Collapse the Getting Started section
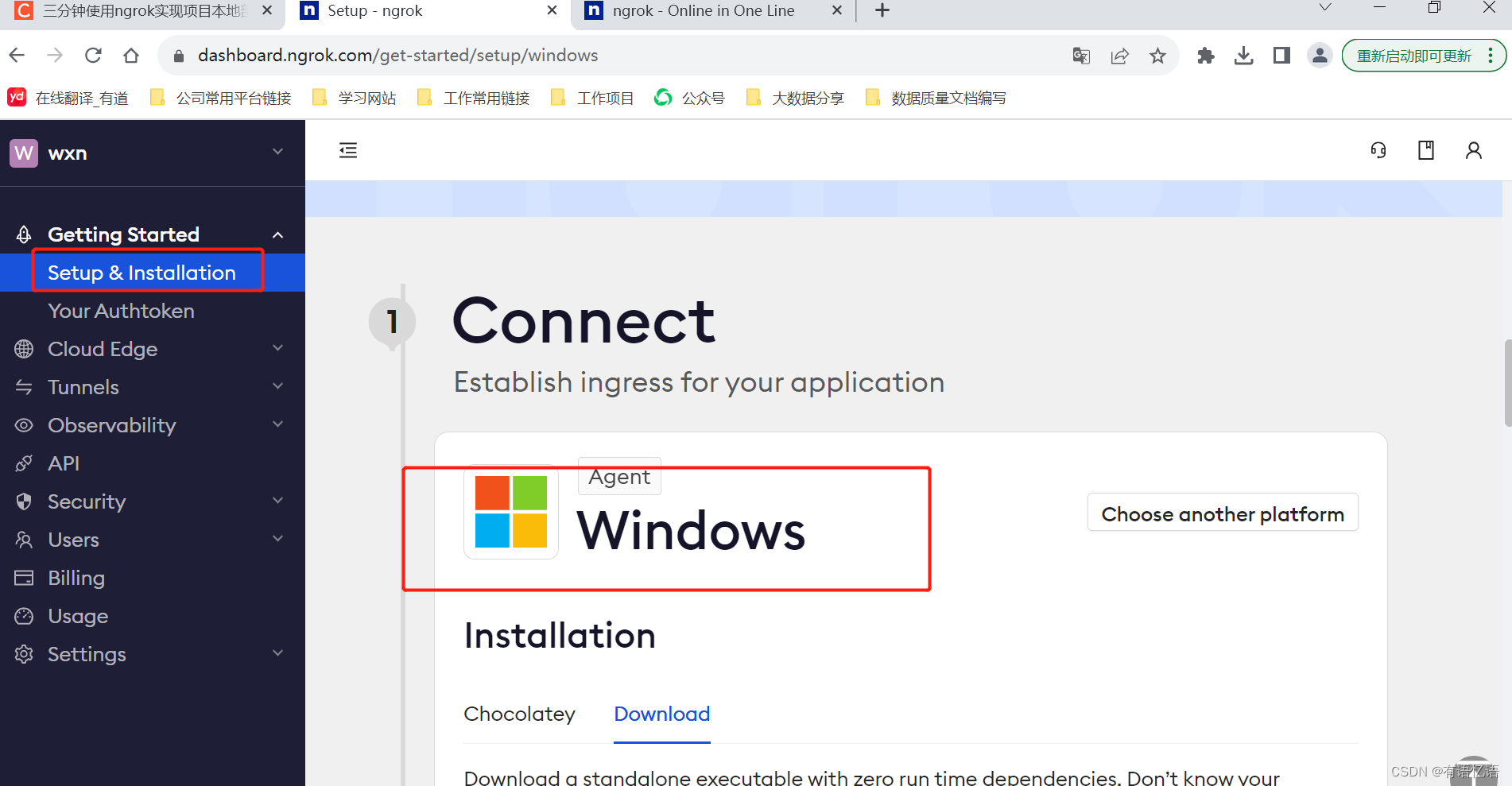Image resolution: width=1512 pixels, height=786 pixels. point(277,234)
